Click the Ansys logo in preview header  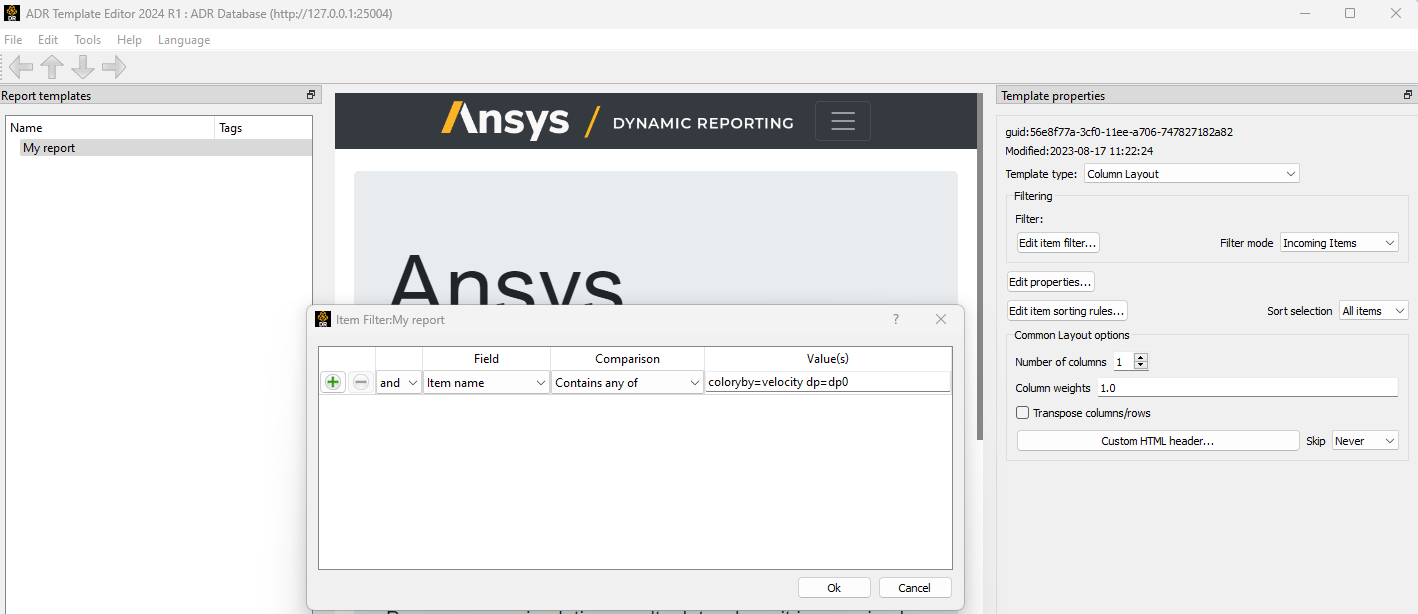[x=505, y=121]
